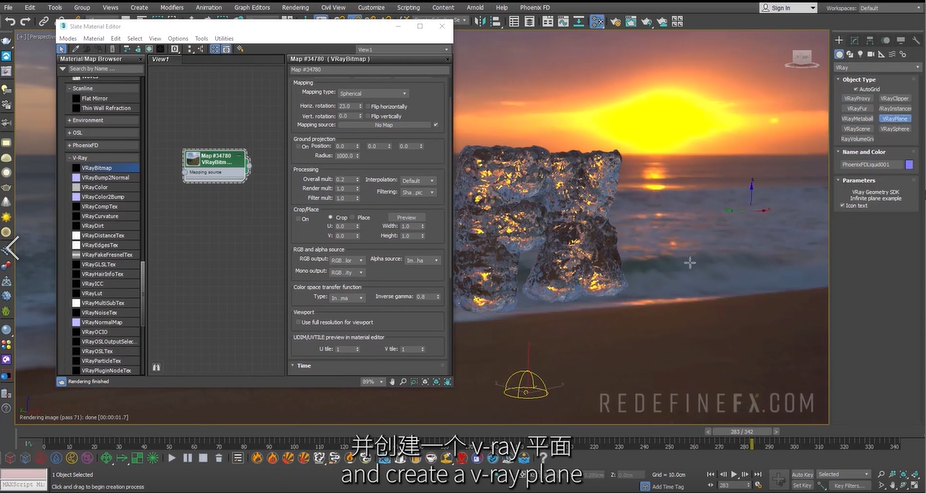Select Geometry category sphere icon

[x=839, y=54]
